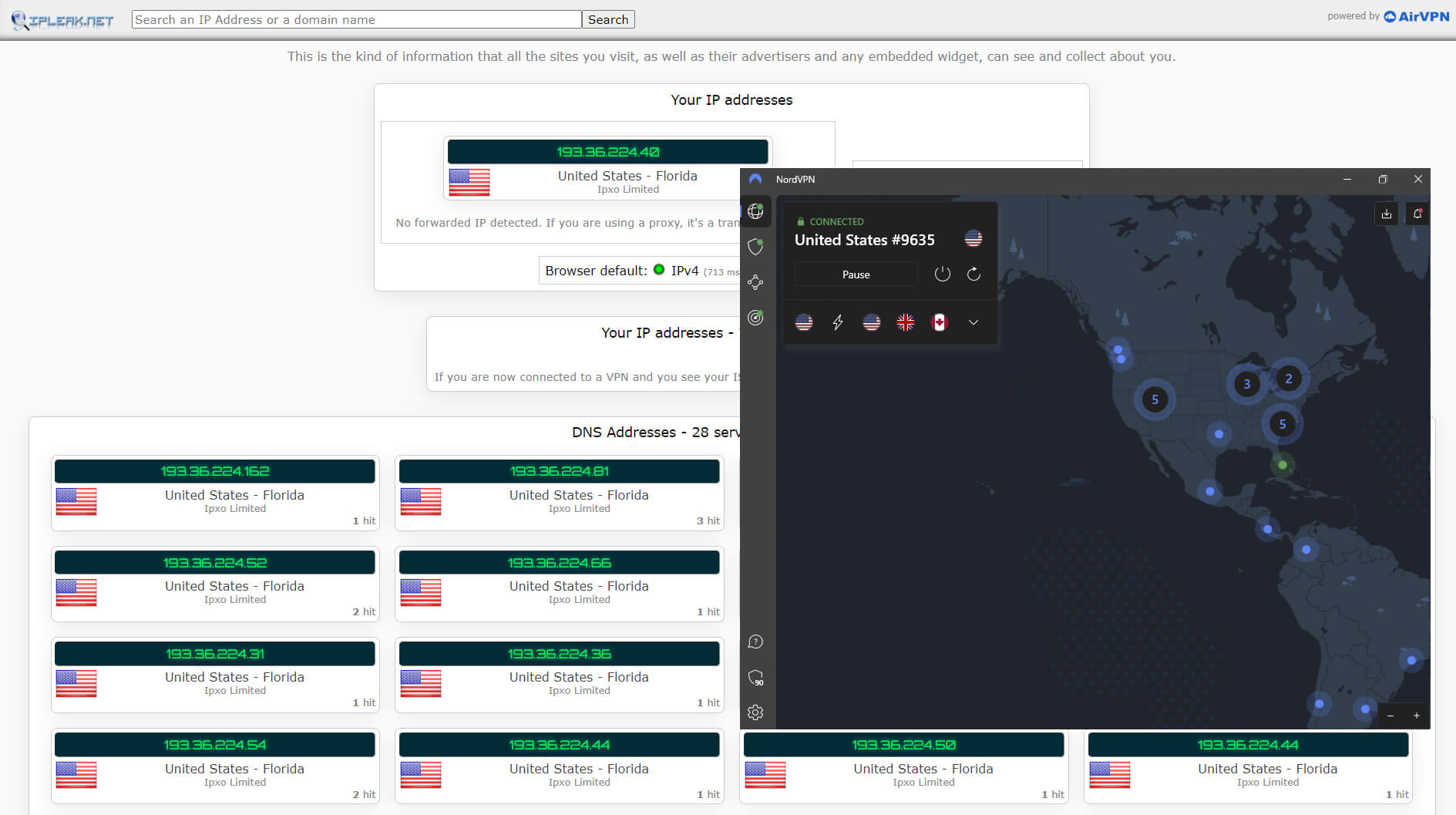Open NordVPN notifications bell icon
This screenshot has width=1456, height=815.
coord(1417,214)
